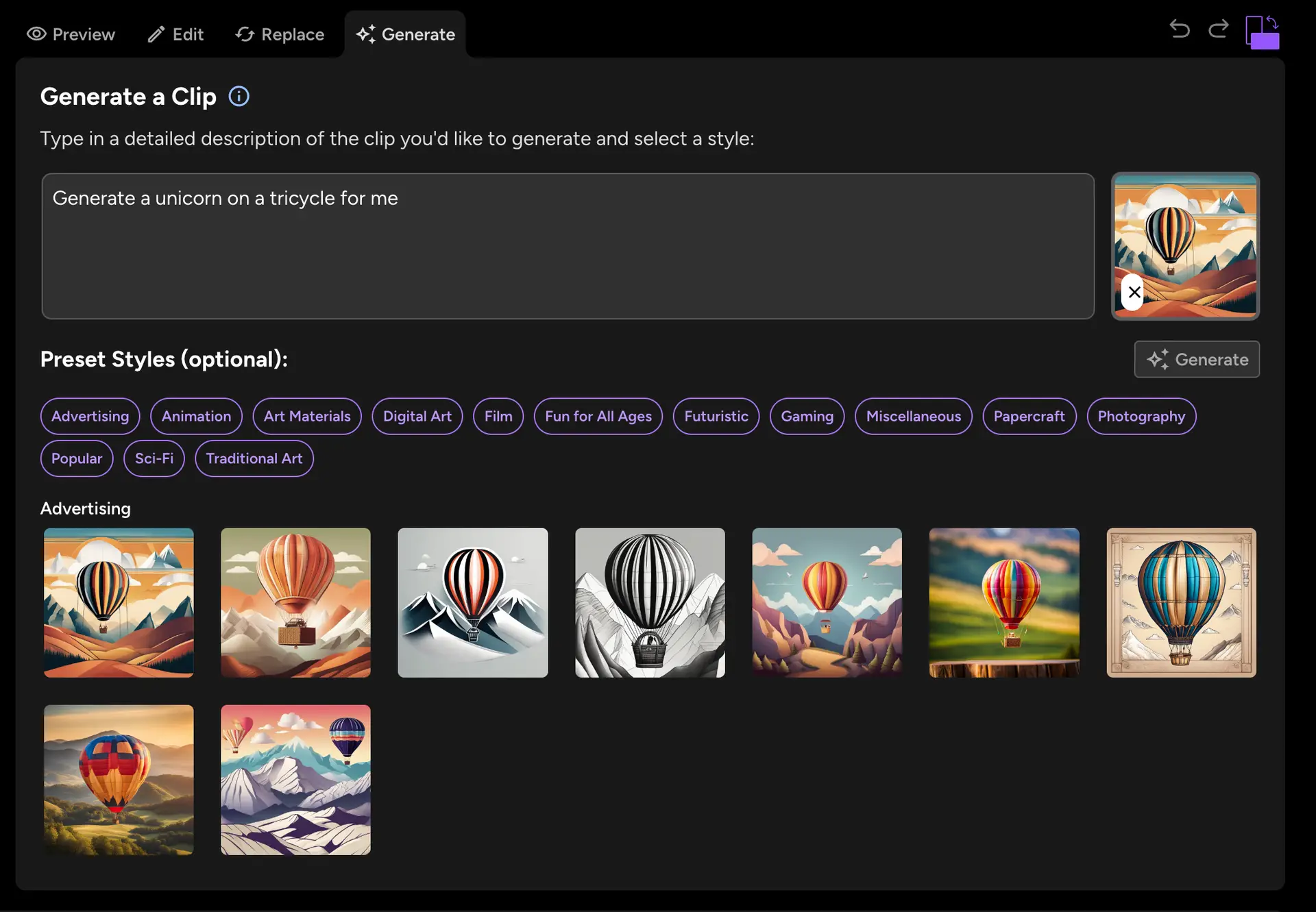This screenshot has height=912, width=1316.
Task: Click the Generate button to create clip
Action: click(x=1197, y=359)
